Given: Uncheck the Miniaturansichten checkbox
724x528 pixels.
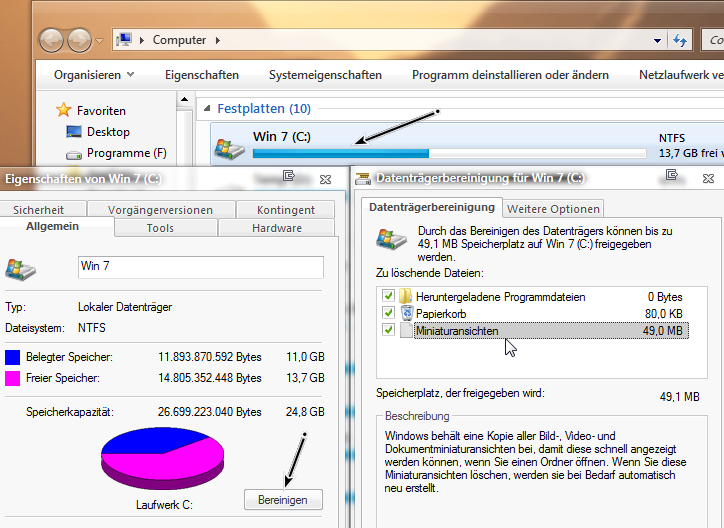Looking at the screenshot, I should pyautogui.click(x=388, y=330).
